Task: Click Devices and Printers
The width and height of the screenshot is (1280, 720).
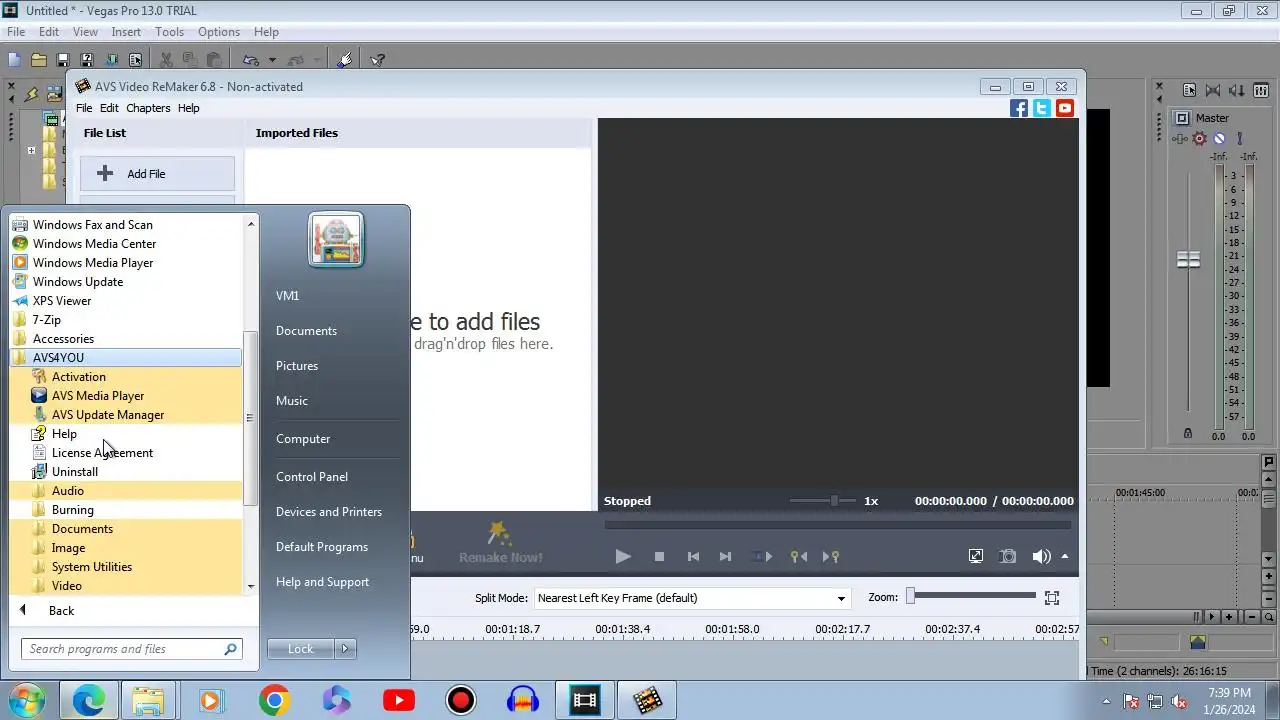Action: 329,512
